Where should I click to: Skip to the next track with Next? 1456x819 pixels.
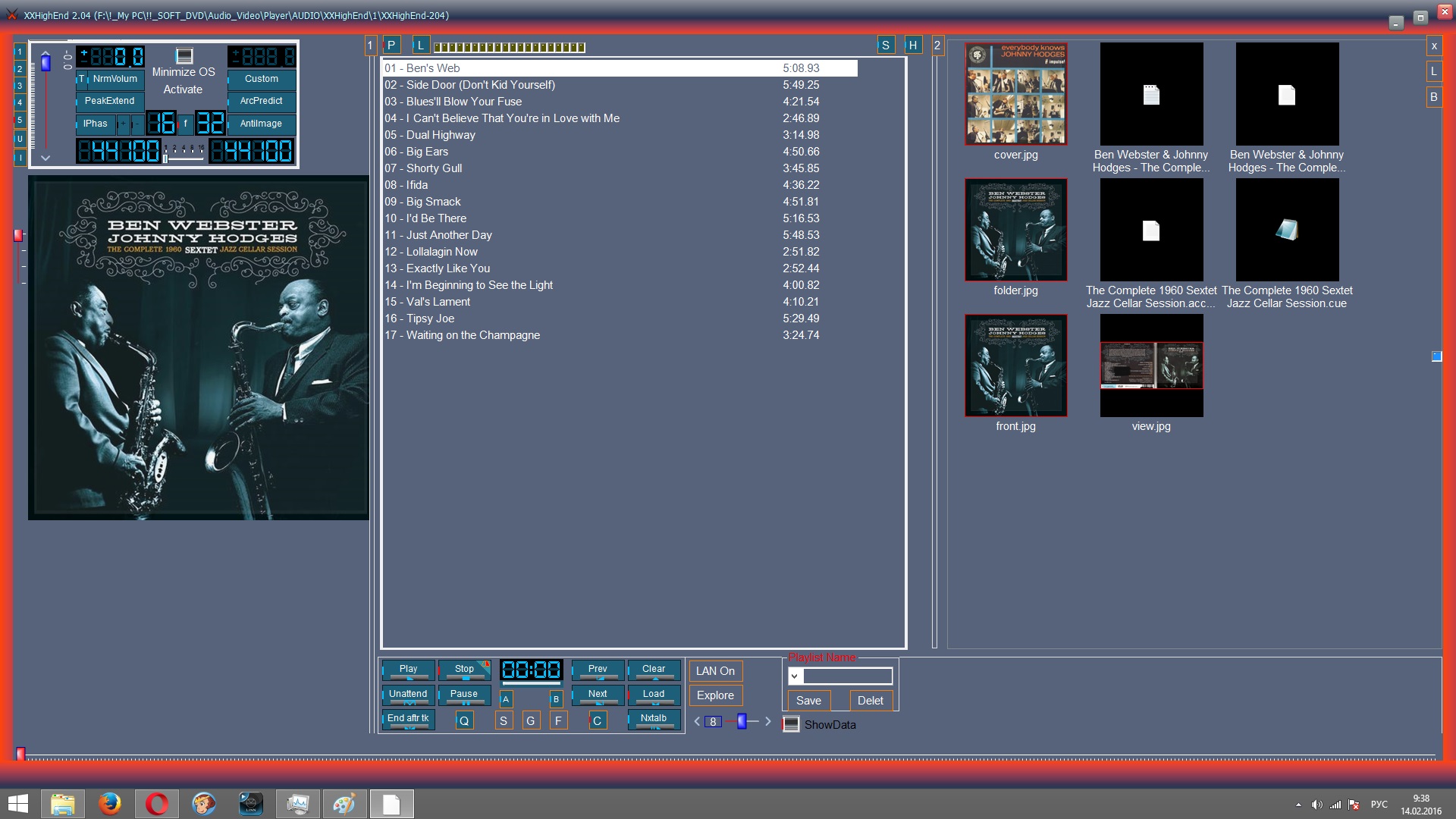coord(598,694)
